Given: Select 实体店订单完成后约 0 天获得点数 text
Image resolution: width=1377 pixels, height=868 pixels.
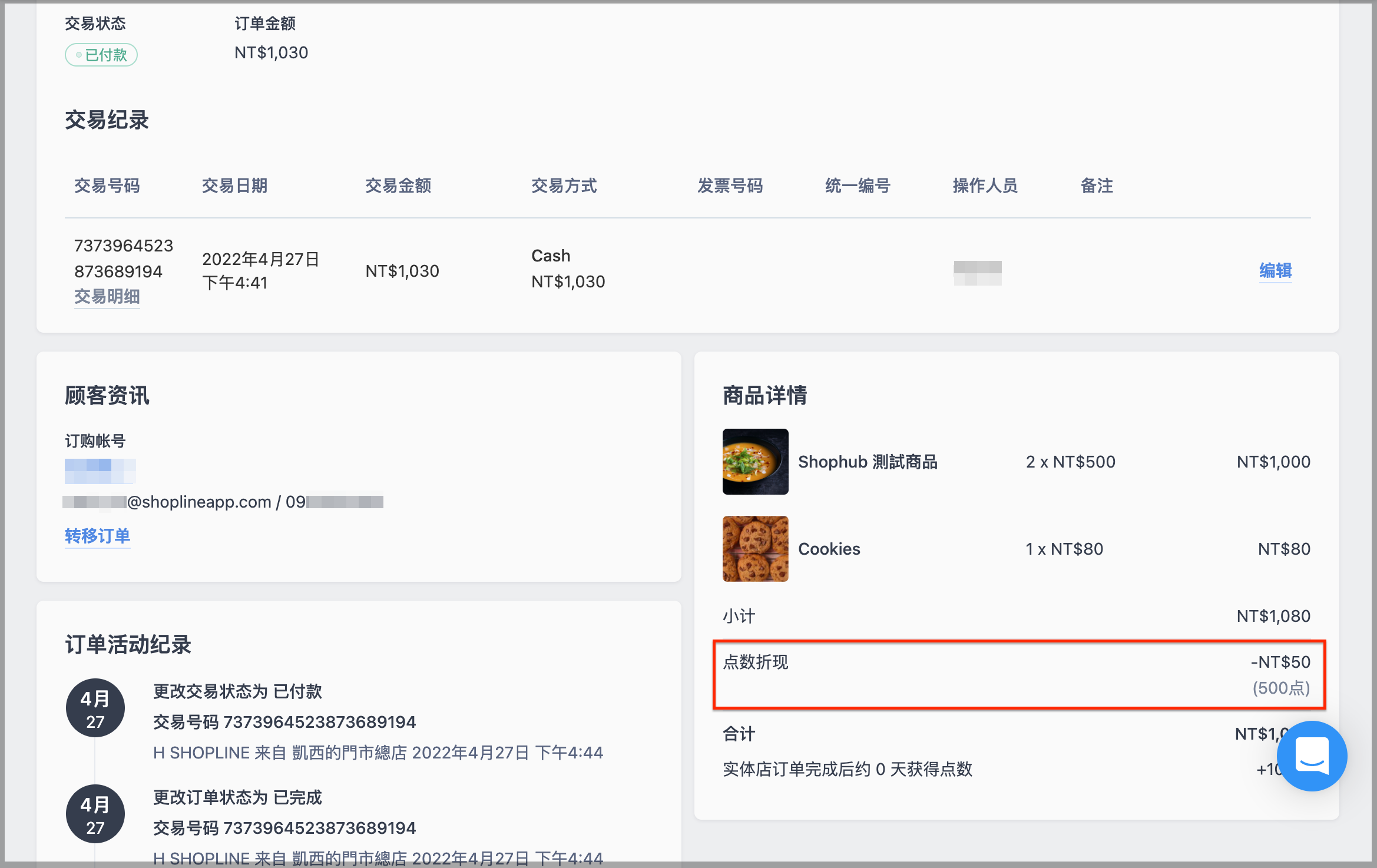Looking at the screenshot, I should click(x=848, y=769).
